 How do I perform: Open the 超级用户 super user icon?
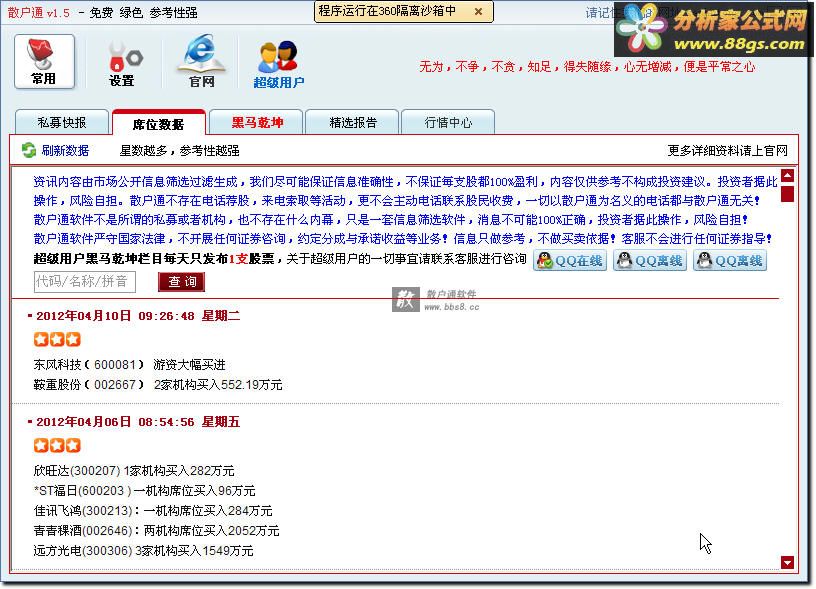(278, 65)
